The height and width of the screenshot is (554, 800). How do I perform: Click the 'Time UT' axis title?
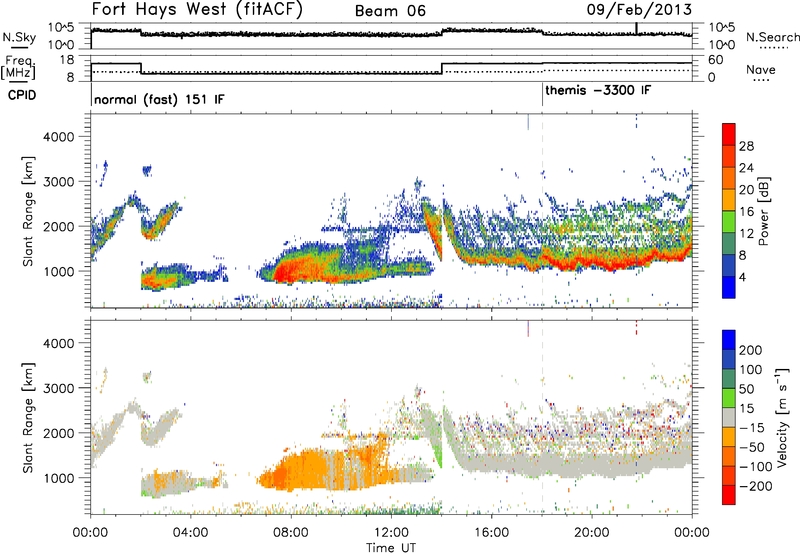point(391,548)
